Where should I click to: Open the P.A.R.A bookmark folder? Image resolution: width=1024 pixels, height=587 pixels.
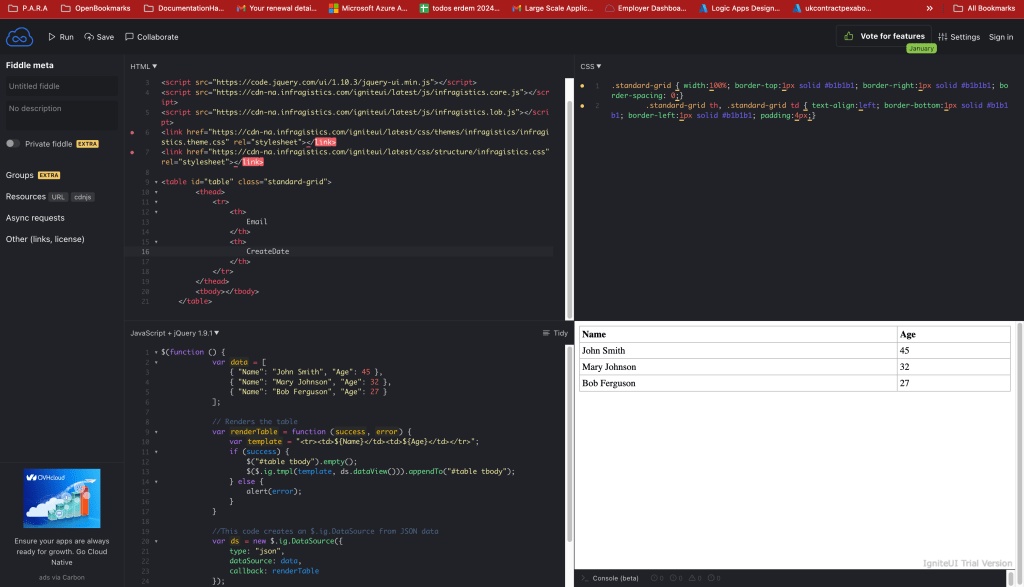point(28,8)
